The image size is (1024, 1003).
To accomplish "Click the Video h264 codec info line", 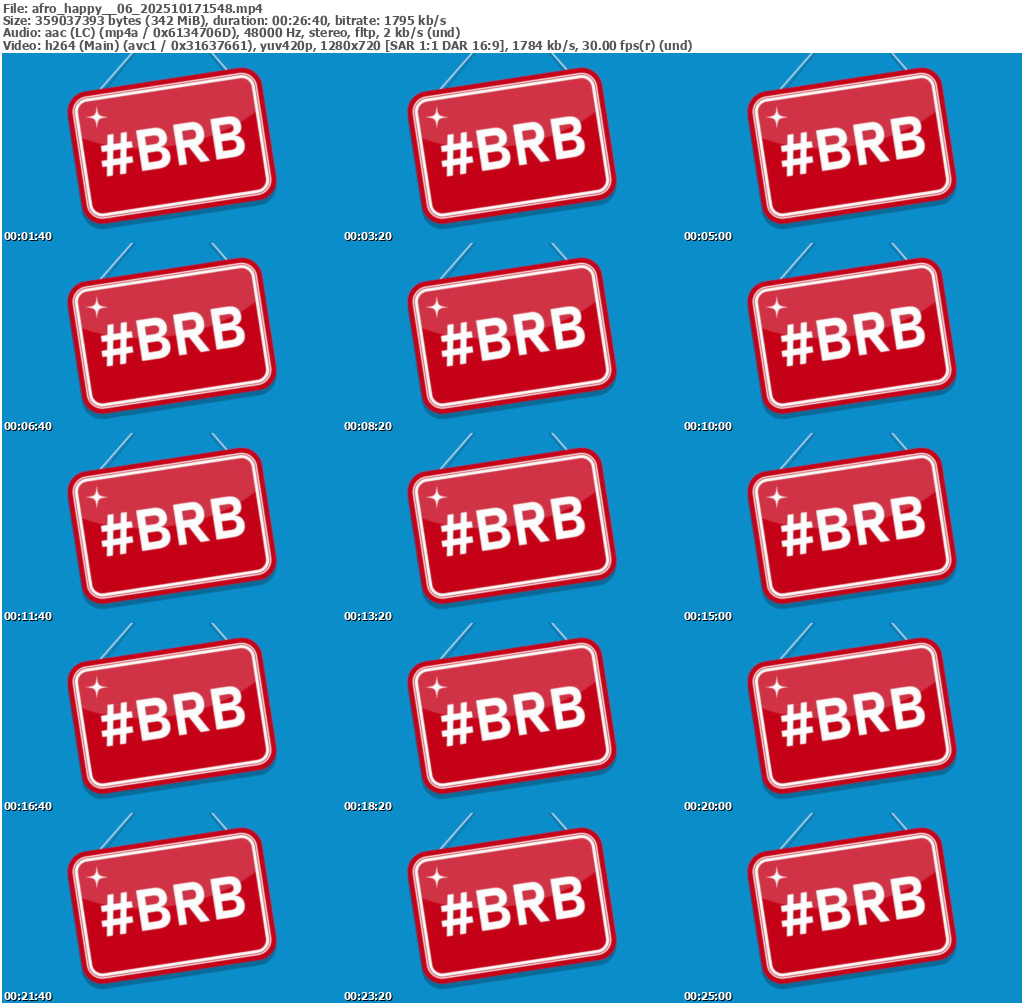I will pyautogui.click(x=347, y=46).
